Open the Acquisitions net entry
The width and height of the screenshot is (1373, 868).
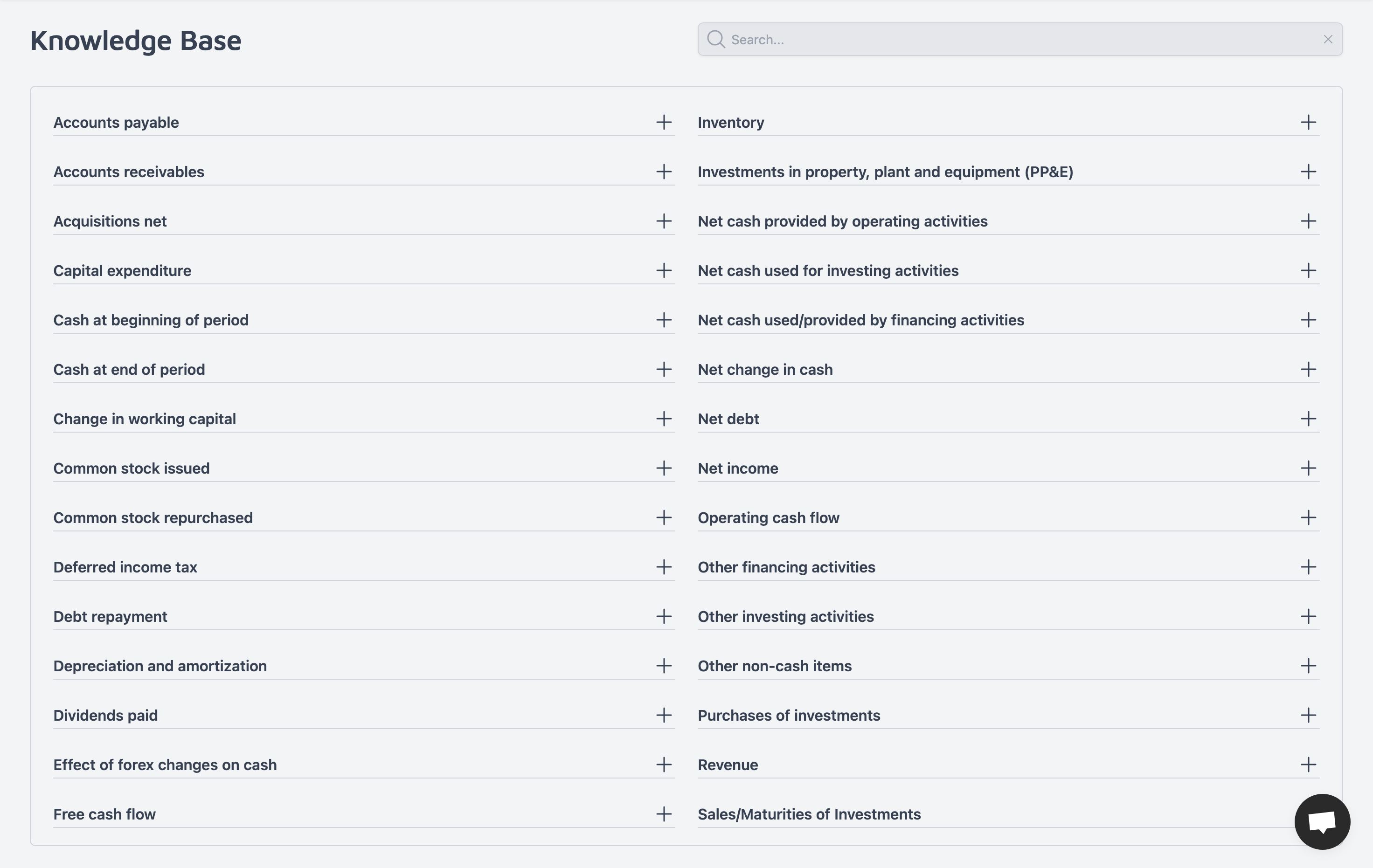364,221
